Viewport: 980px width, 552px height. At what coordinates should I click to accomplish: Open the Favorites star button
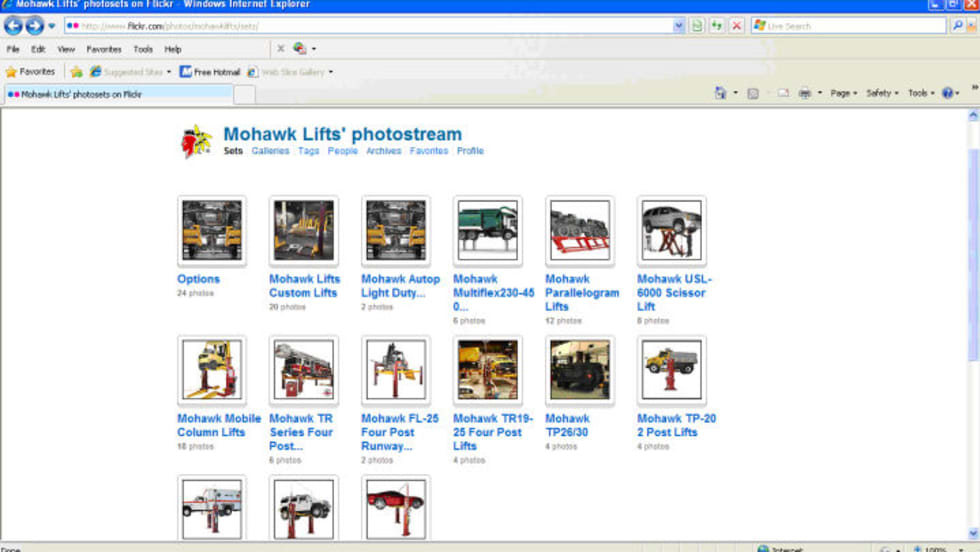tap(30, 72)
